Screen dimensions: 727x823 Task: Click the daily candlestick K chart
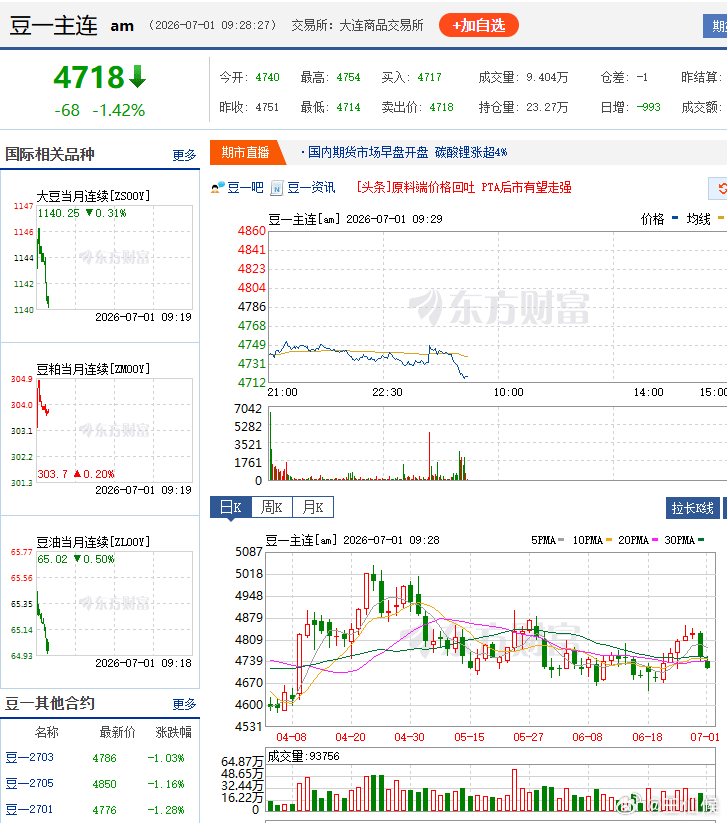pyautogui.click(x=490, y=639)
